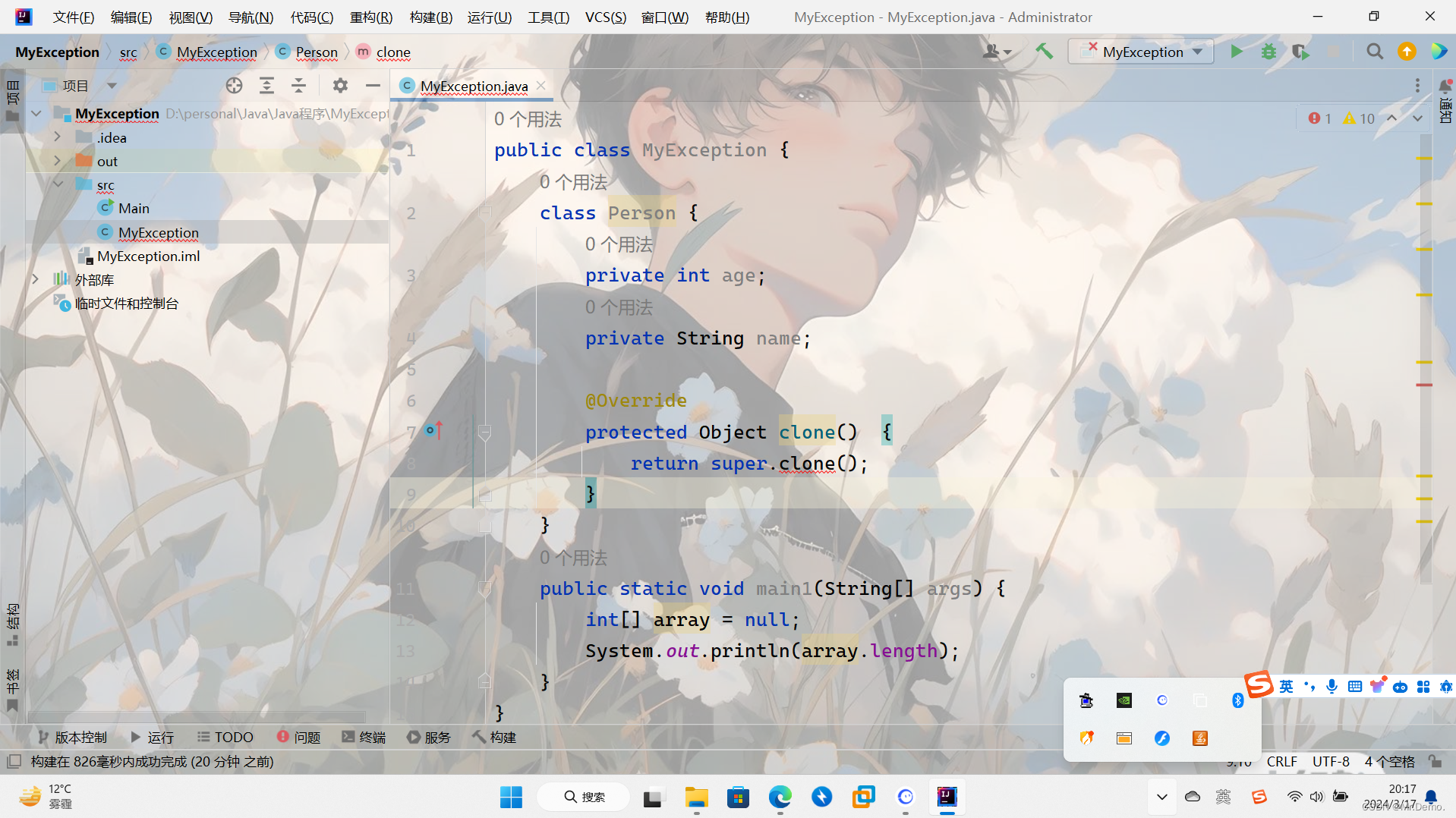Fold the Person class in gutter
This screenshot has width=1456, height=818.
[x=484, y=213]
